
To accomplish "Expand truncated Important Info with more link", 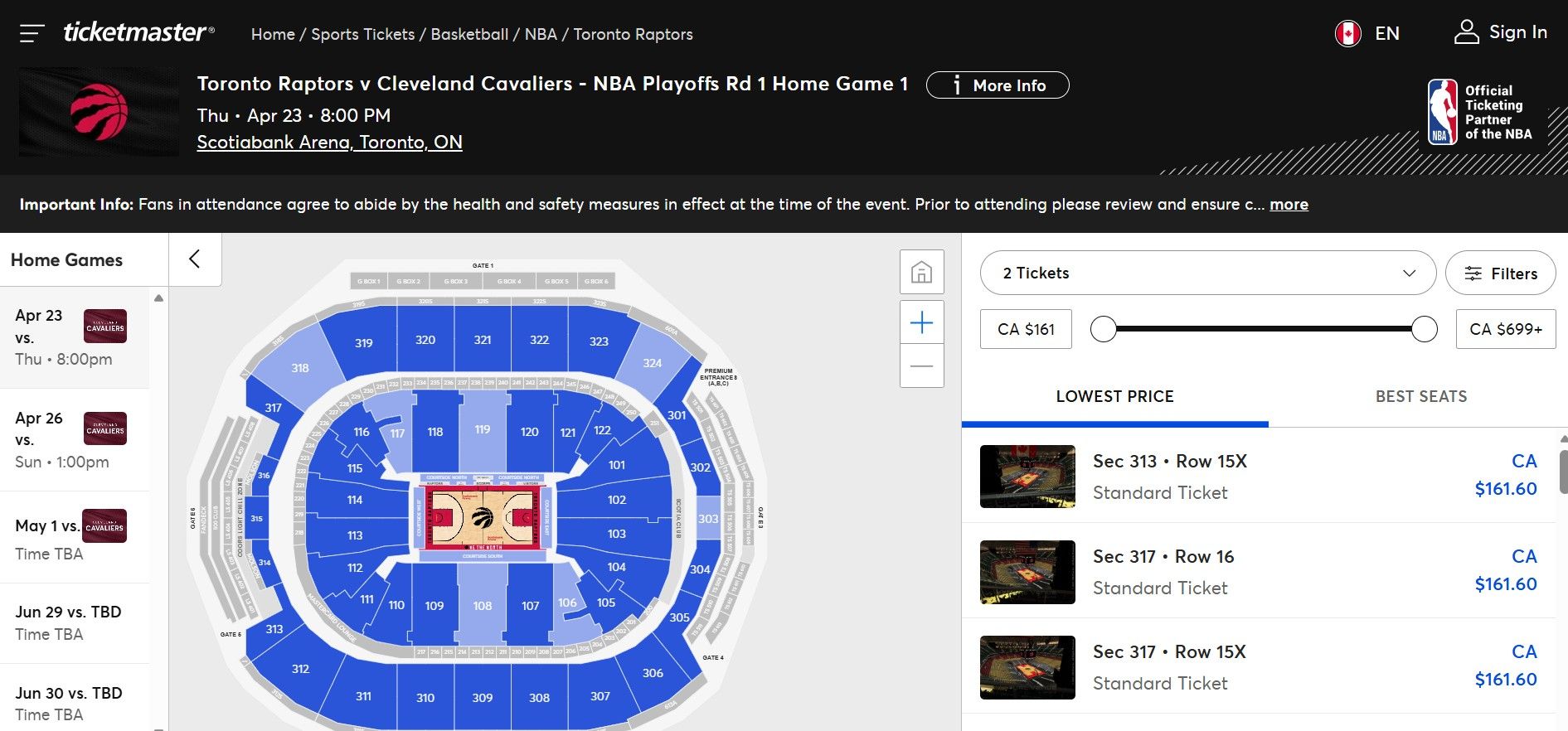I will [1289, 204].
